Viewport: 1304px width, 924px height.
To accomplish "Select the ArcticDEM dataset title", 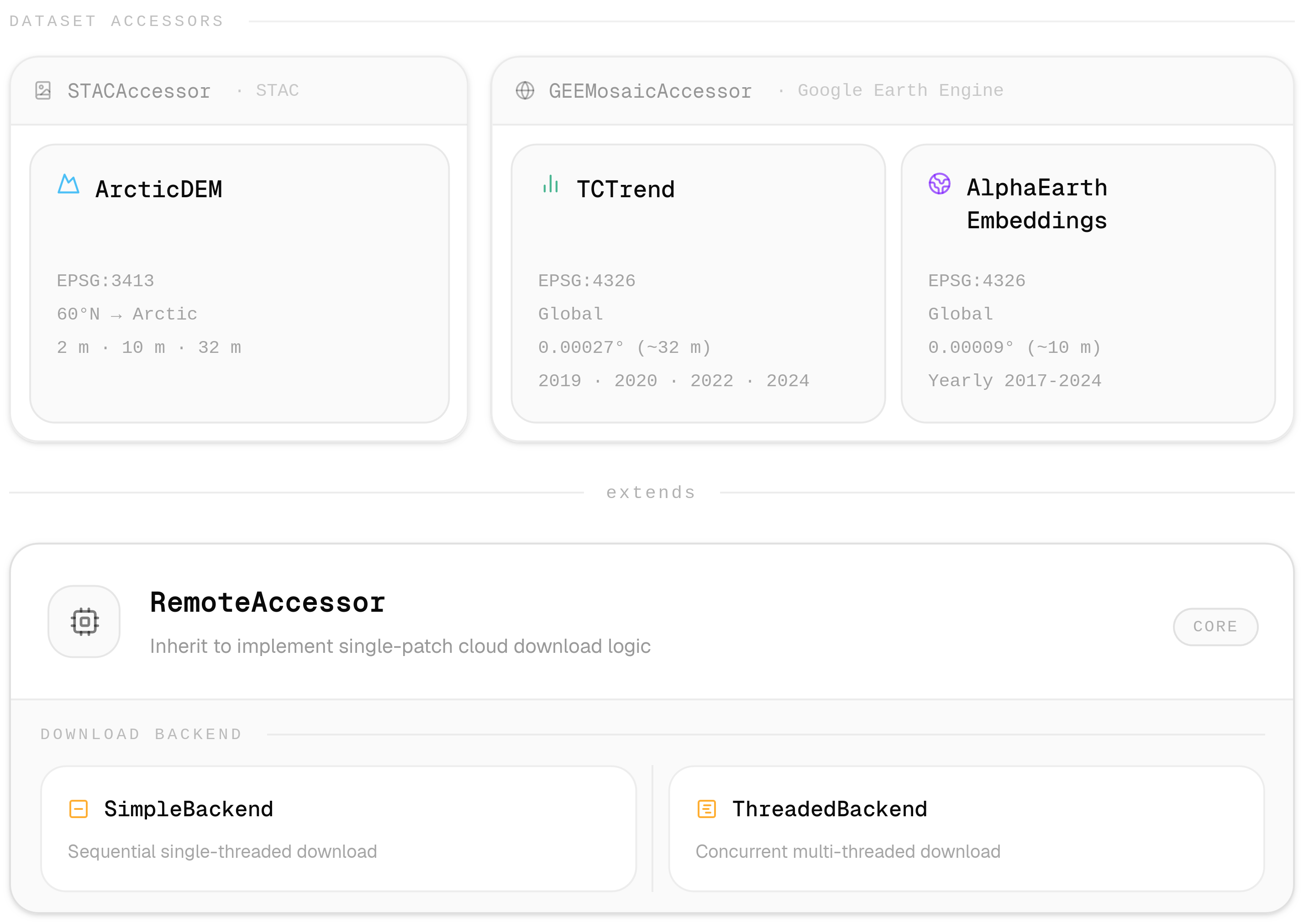I will (x=159, y=189).
